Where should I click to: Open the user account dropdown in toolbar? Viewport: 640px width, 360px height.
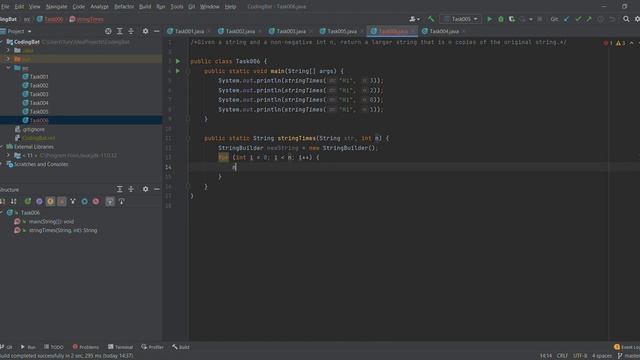point(414,19)
